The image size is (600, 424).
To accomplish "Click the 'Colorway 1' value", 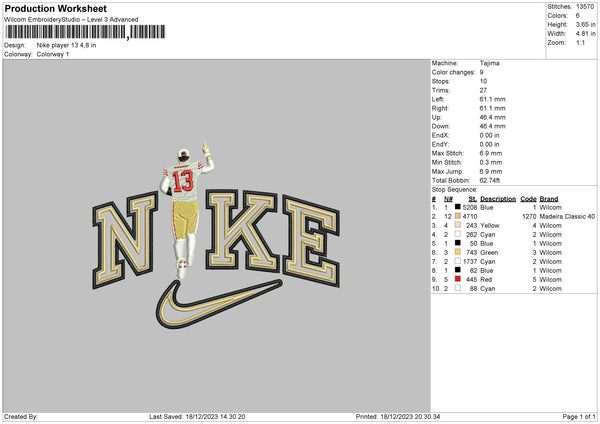I will point(53,54).
